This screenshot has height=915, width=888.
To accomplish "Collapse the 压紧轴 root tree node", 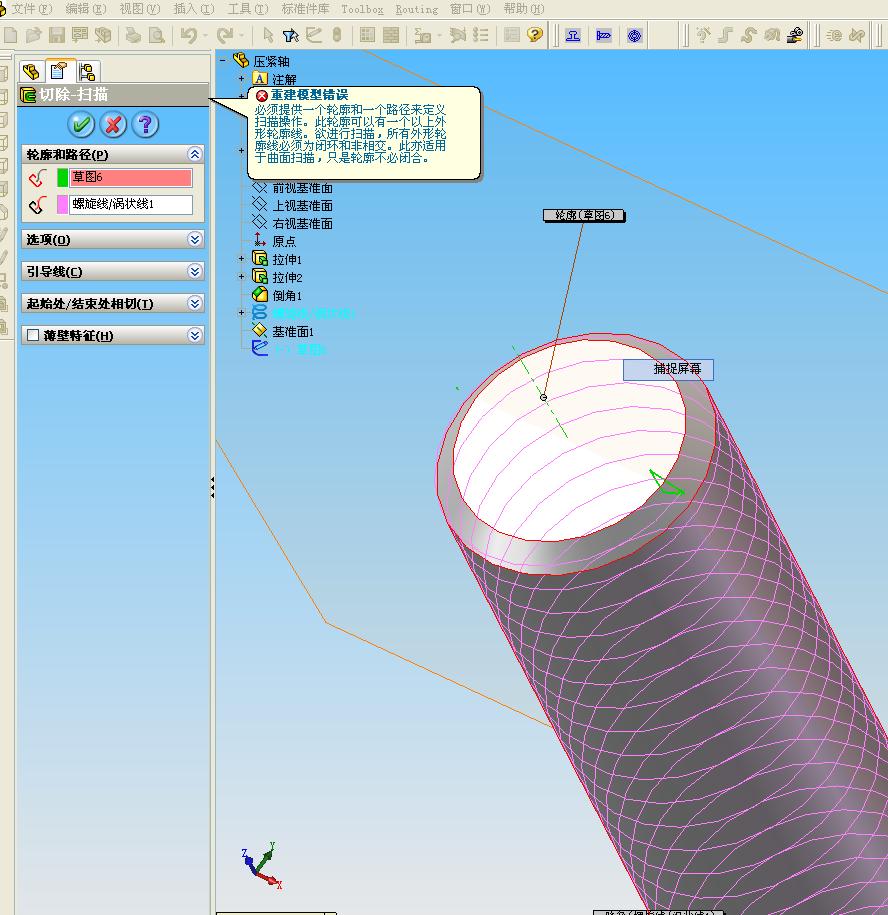I will tap(223, 60).
